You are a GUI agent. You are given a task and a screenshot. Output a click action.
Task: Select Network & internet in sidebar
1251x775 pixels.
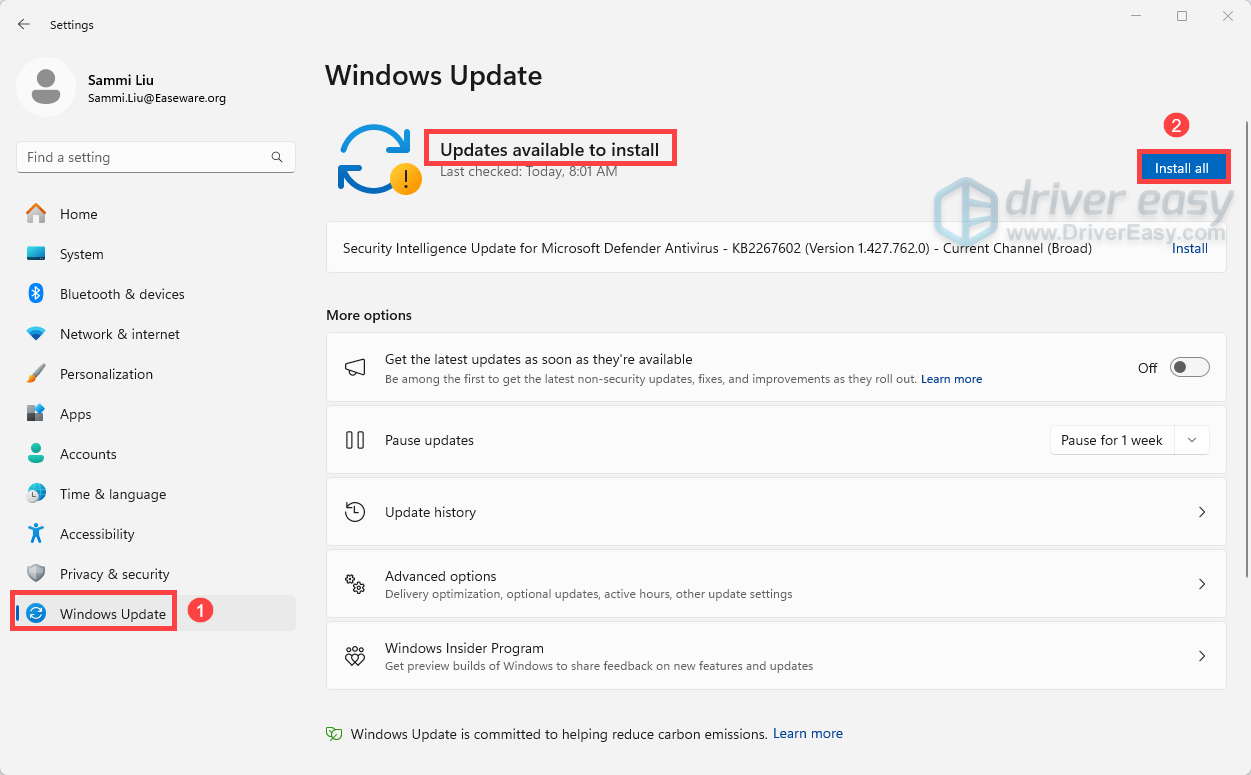[156, 334]
